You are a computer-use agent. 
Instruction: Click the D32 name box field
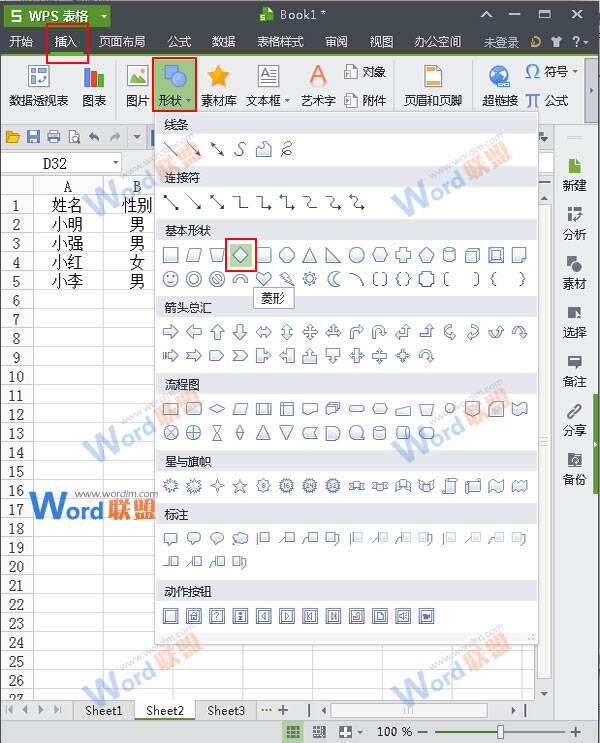pos(55,163)
